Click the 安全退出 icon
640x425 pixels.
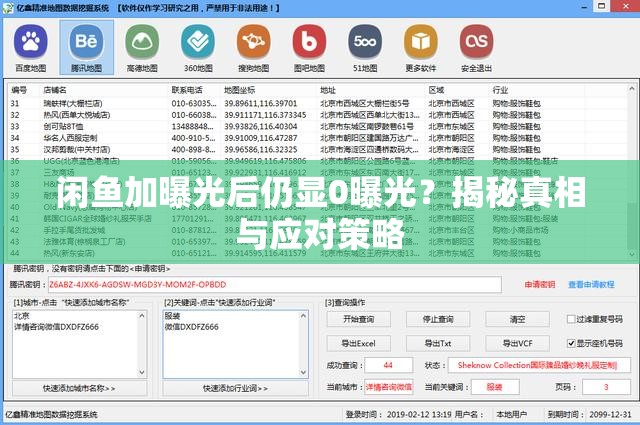tap(476, 48)
